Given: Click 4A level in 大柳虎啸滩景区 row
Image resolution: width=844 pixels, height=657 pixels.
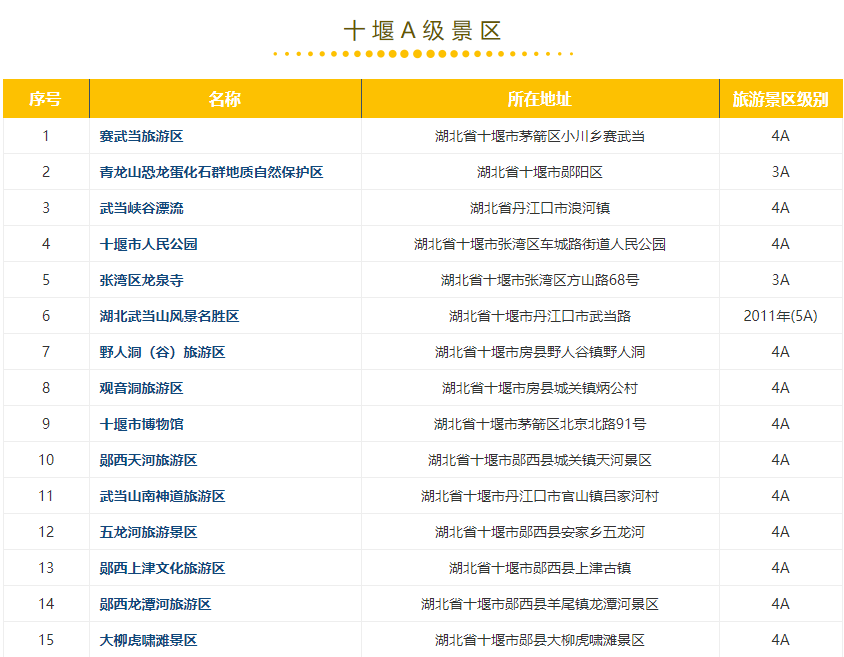Looking at the screenshot, I should coord(780,641).
